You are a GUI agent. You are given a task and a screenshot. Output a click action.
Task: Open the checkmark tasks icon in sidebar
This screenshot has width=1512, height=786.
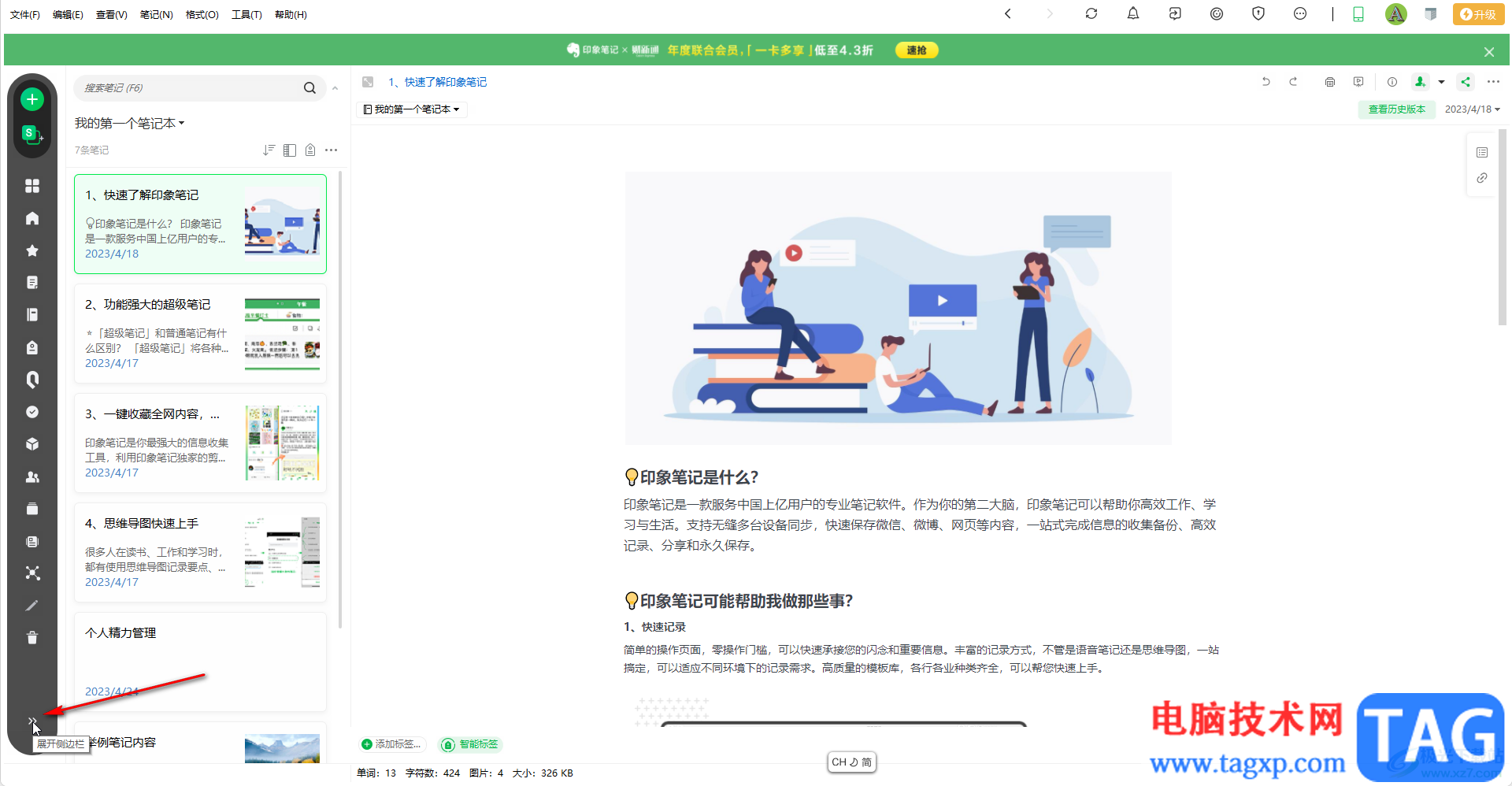32,412
